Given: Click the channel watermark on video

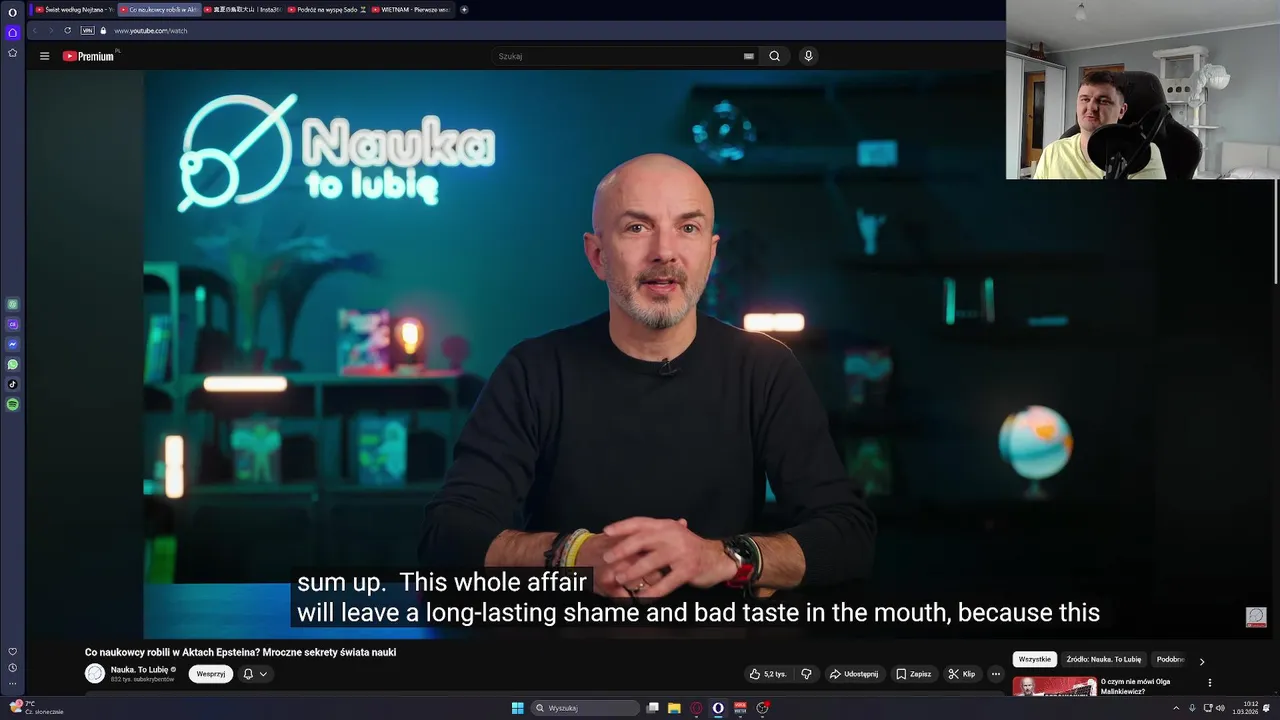Looking at the screenshot, I should click(x=1256, y=617).
